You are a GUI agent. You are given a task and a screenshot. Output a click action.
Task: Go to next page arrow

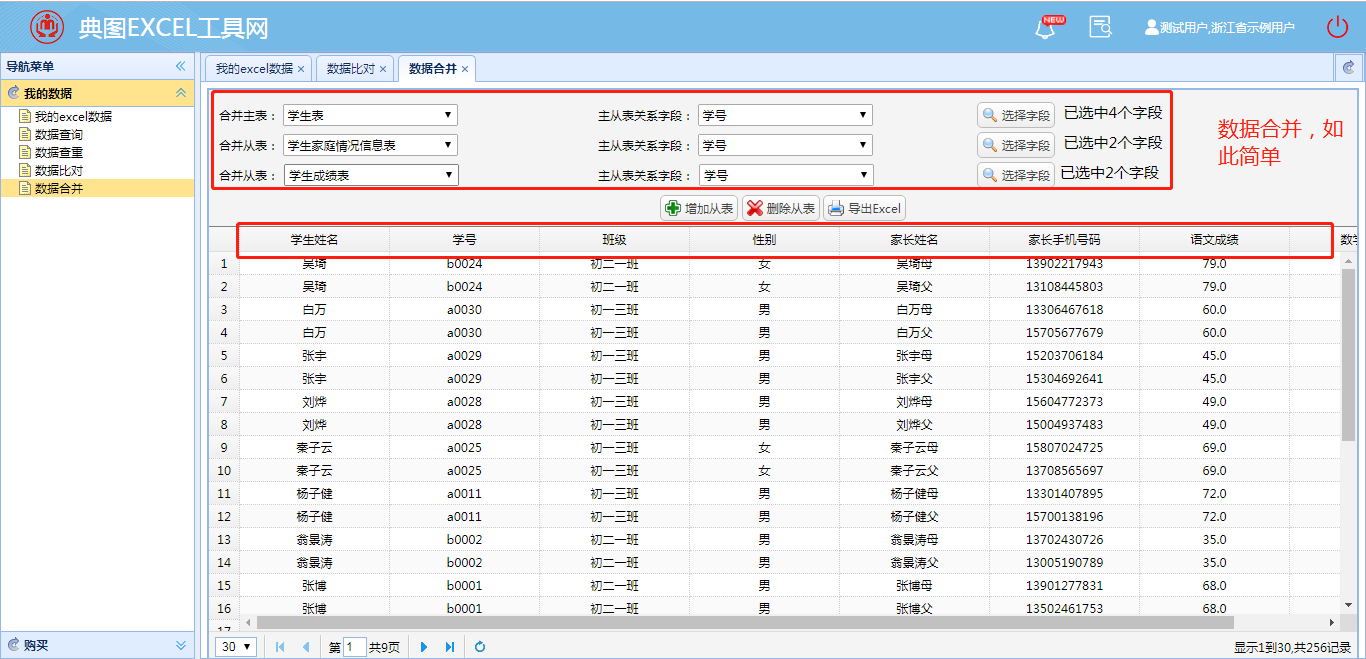point(424,647)
